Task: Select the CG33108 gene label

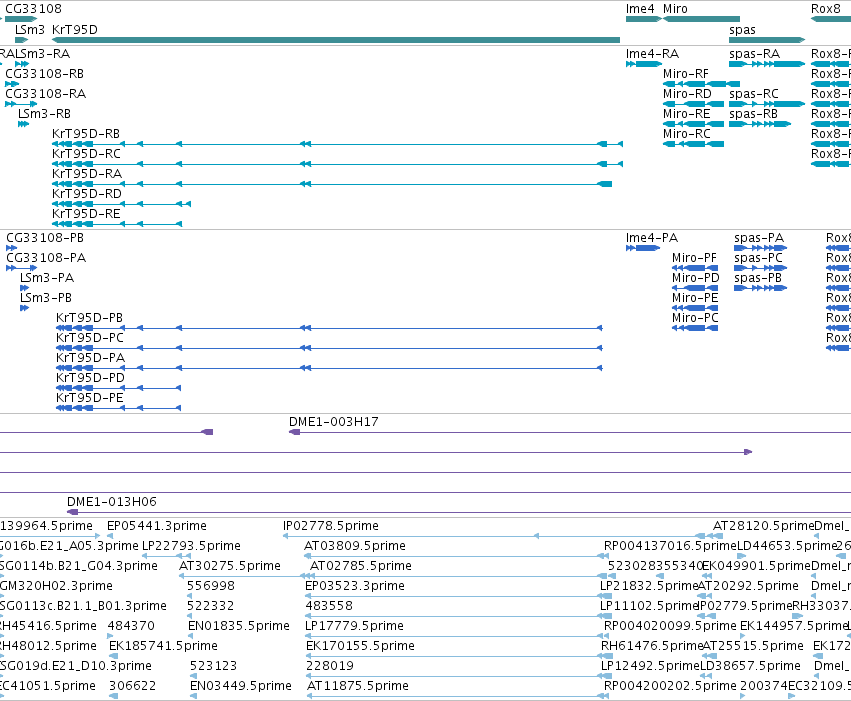Action: (33, 9)
